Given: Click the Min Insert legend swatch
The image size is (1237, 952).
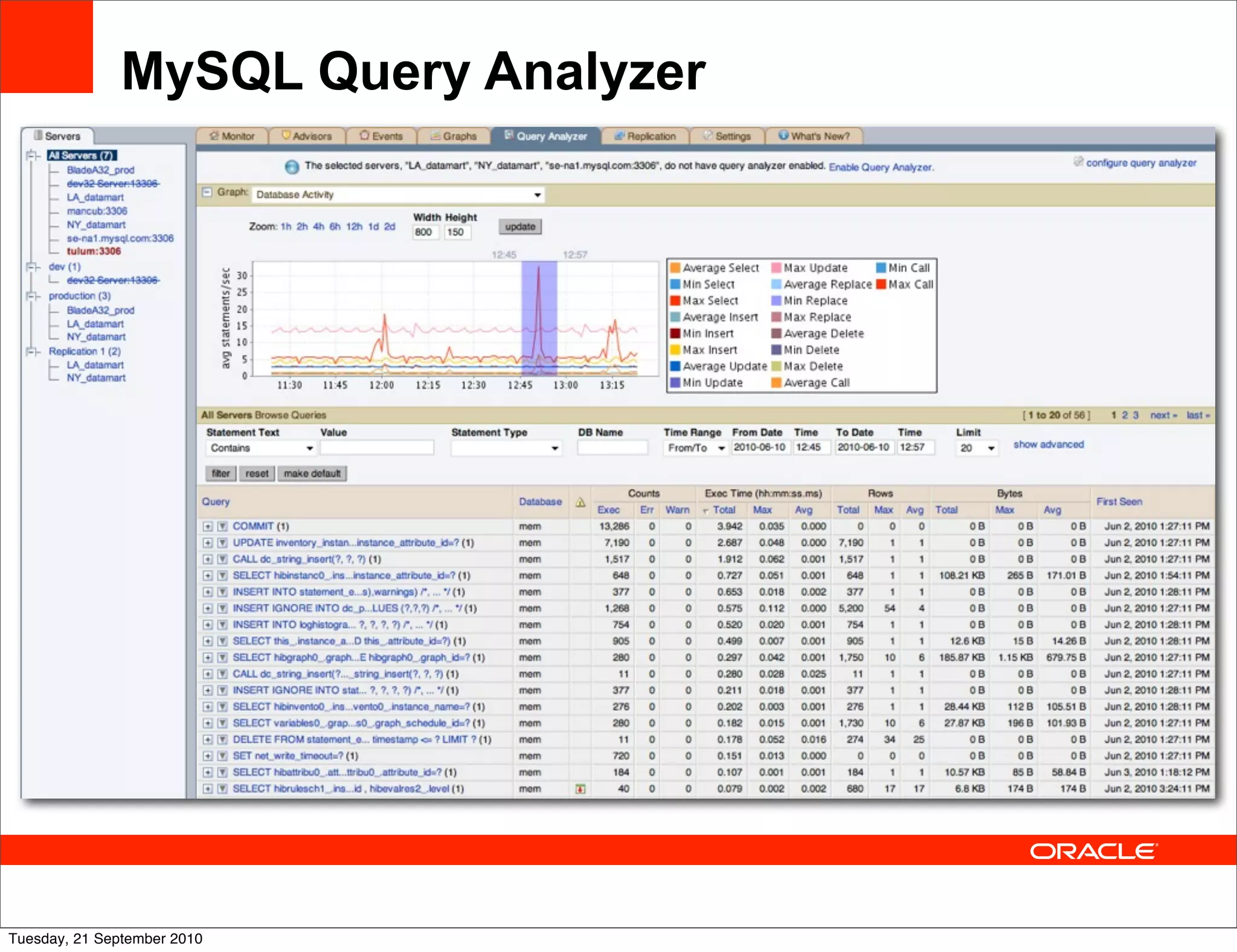Looking at the screenshot, I should point(675,333).
